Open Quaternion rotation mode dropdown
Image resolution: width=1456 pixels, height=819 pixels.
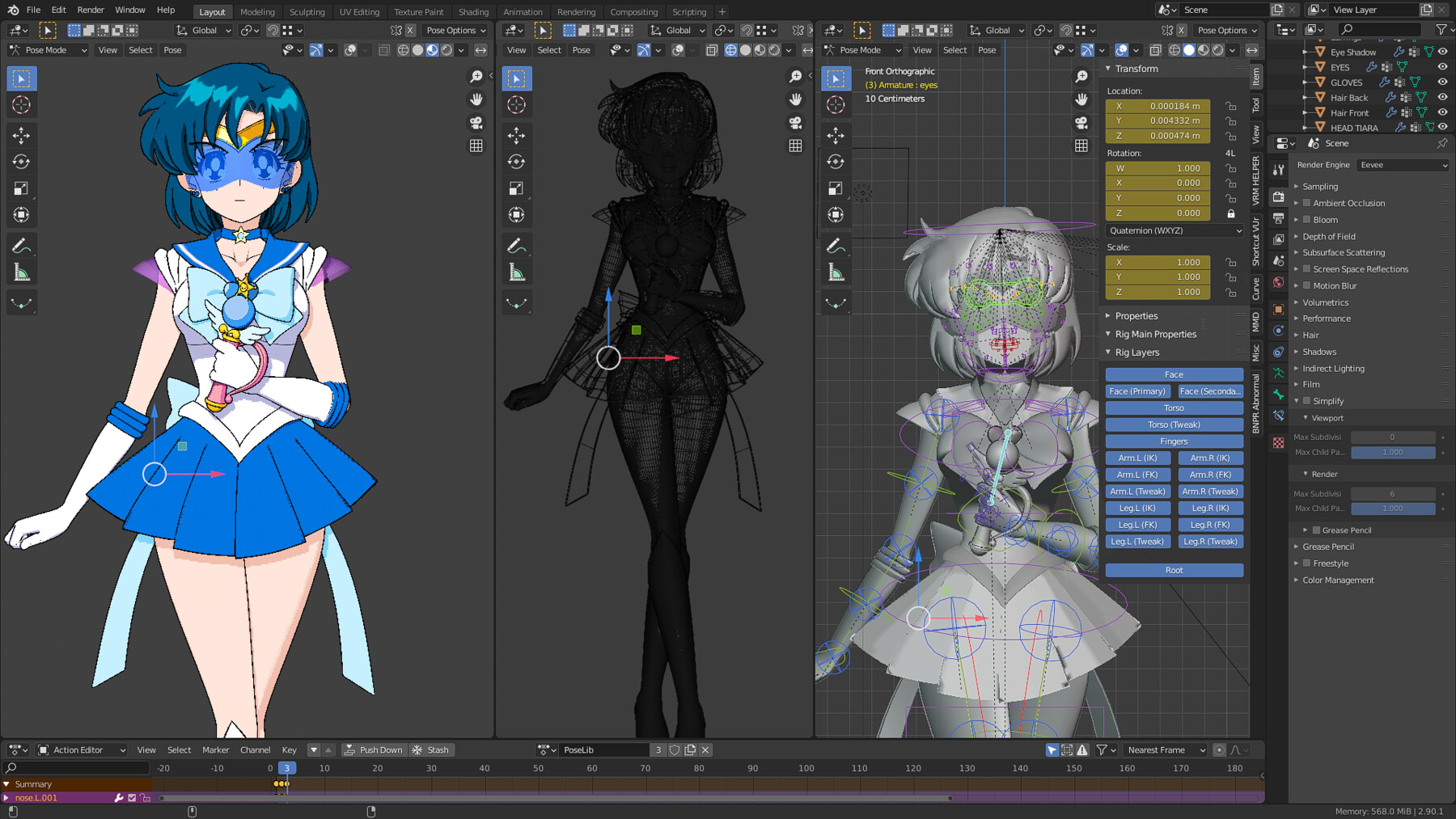click(1174, 230)
